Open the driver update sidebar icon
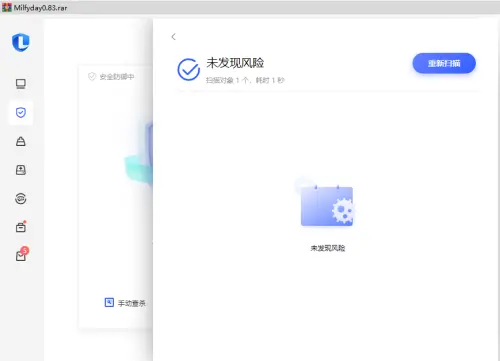This screenshot has width=500, height=361. coord(21,170)
